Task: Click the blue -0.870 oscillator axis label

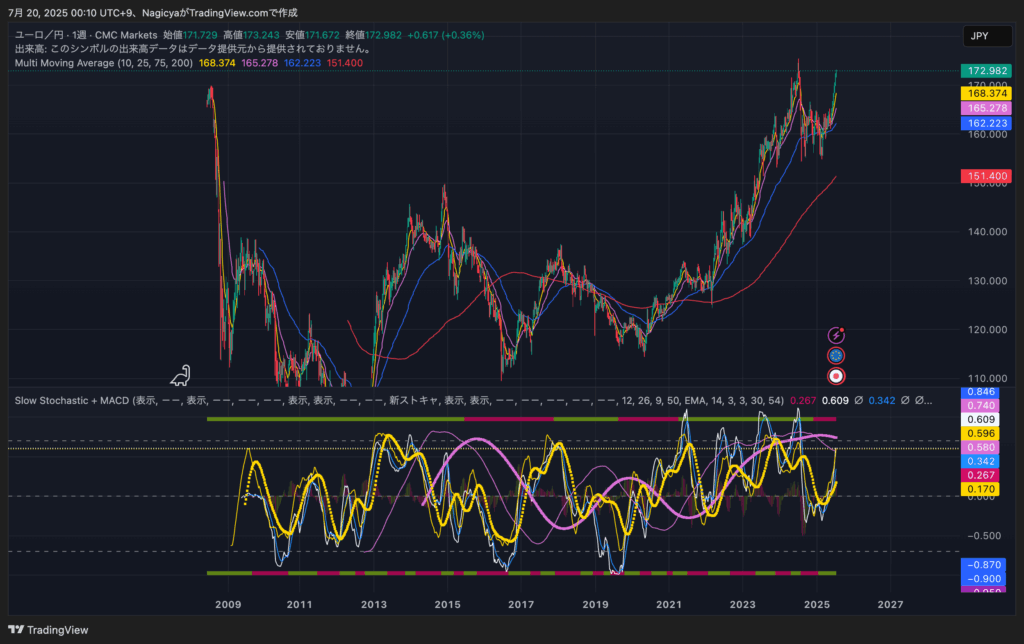Action: click(981, 565)
